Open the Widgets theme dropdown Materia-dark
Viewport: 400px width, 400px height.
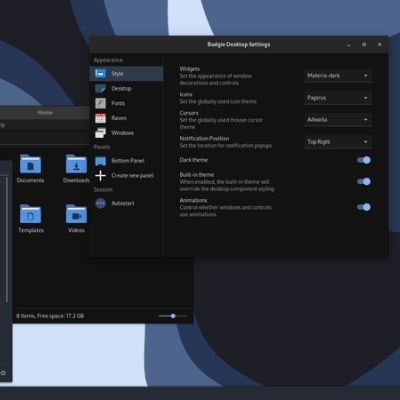338,76
